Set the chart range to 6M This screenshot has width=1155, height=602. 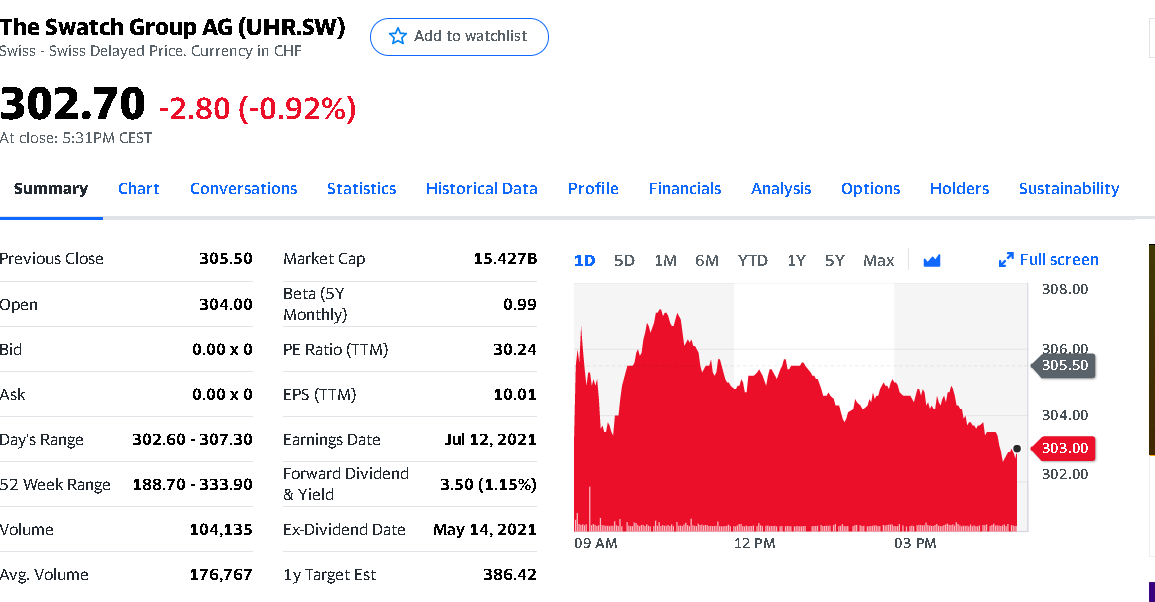coord(706,261)
